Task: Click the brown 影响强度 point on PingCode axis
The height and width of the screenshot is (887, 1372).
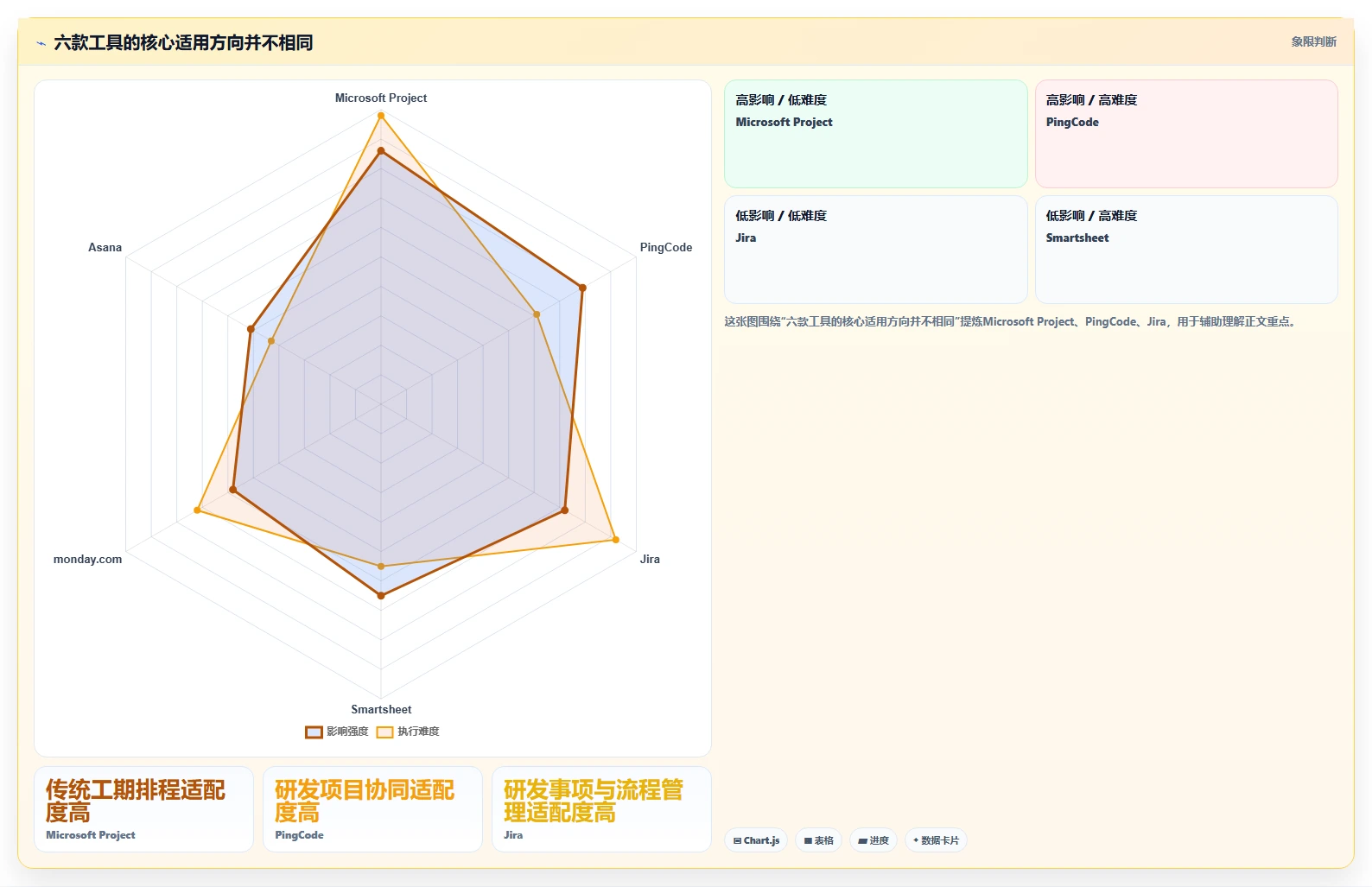Action: [x=582, y=288]
